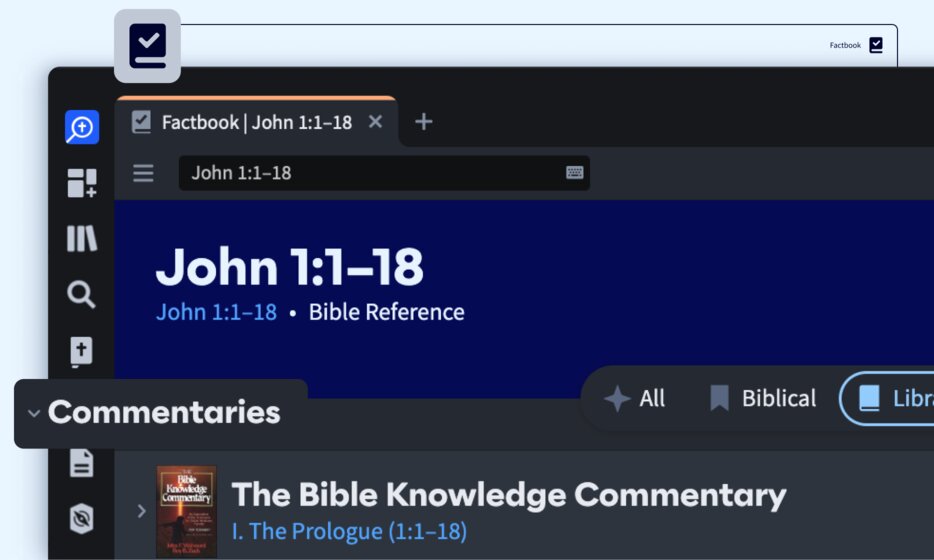
Task: Select the Library filter tab
Action: click(888, 399)
